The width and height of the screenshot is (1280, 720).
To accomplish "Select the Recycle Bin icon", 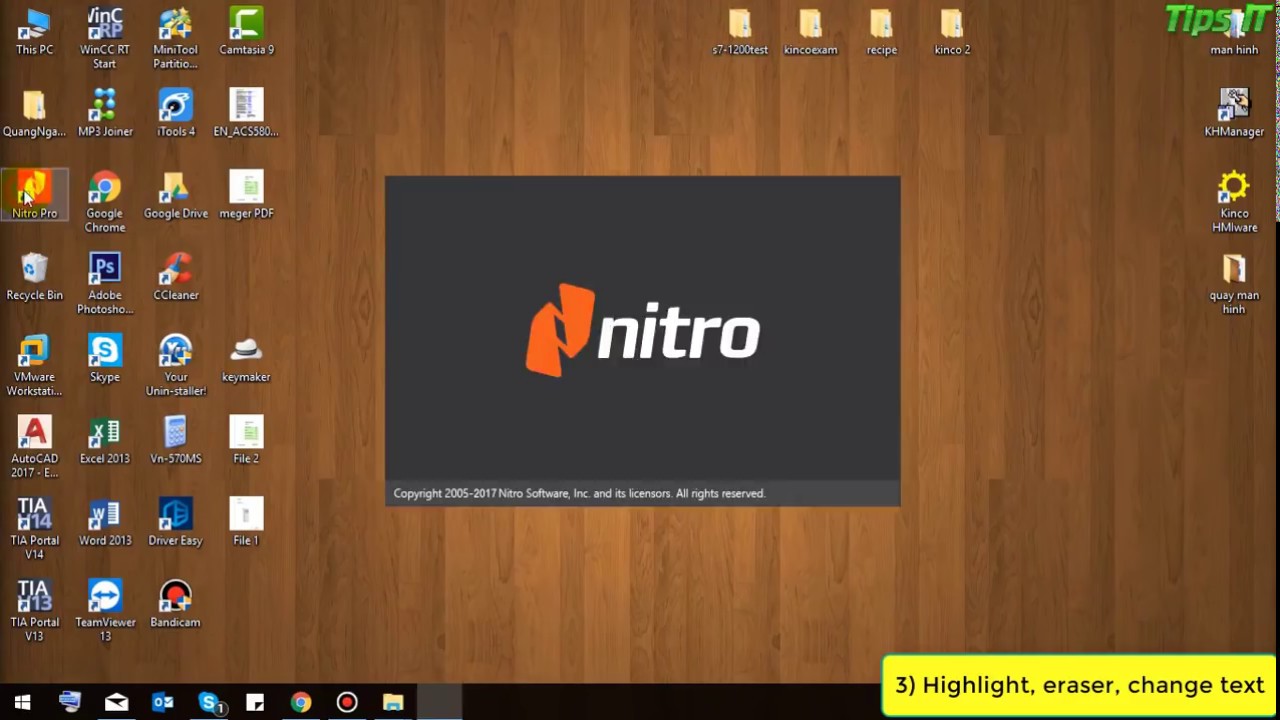I will 34,277.
